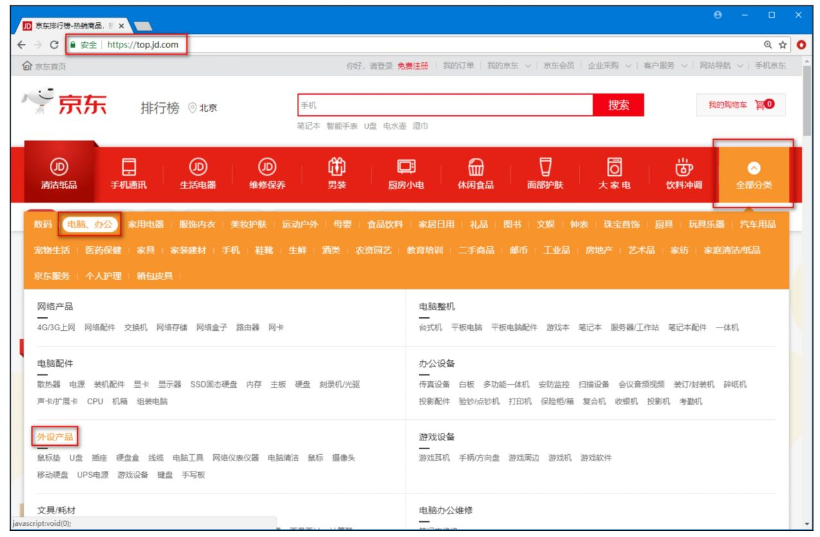This screenshot has width=820, height=537.
Task: Select the 图书 category tab
Action: (x=512, y=224)
